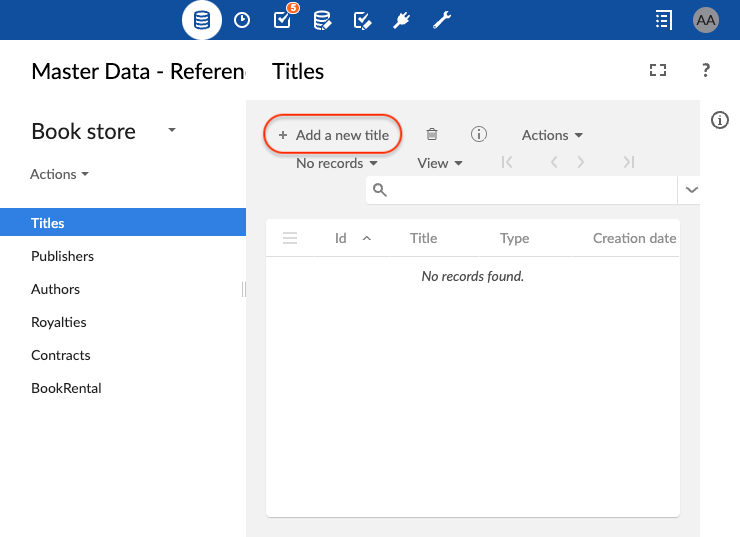Expand the View dropdown
The width and height of the screenshot is (740, 537).
tap(440, 163)
